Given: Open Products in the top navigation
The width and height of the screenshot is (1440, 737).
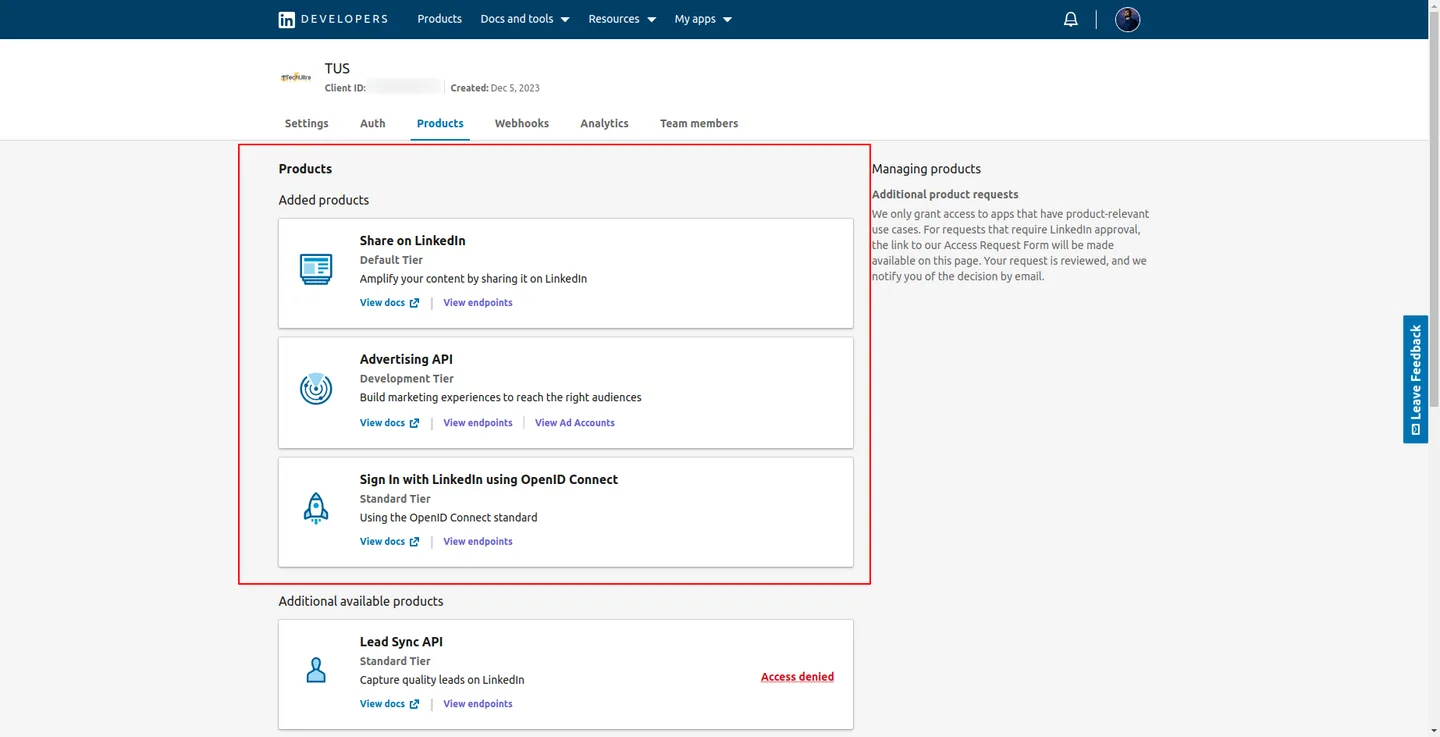Looking at the screenshot, I should 439,19.
